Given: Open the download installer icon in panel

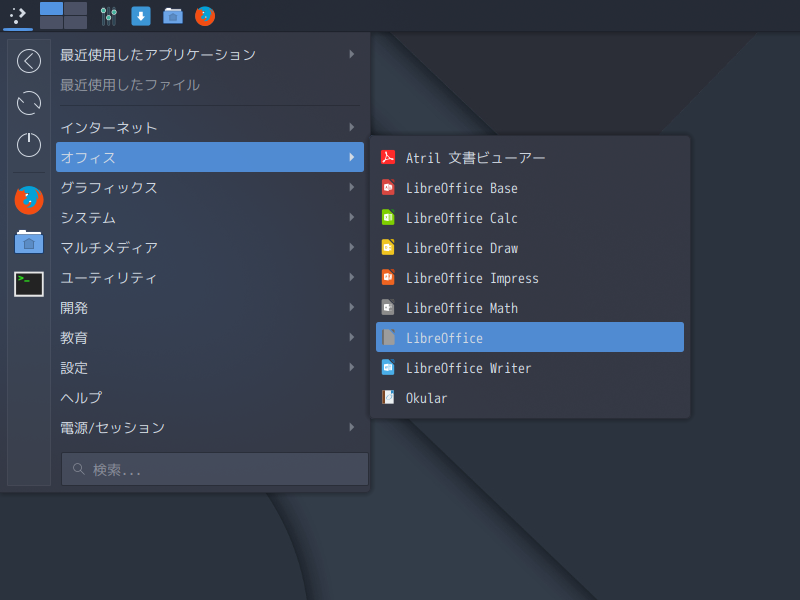Looking at the screenshot, I should [141, 16].
